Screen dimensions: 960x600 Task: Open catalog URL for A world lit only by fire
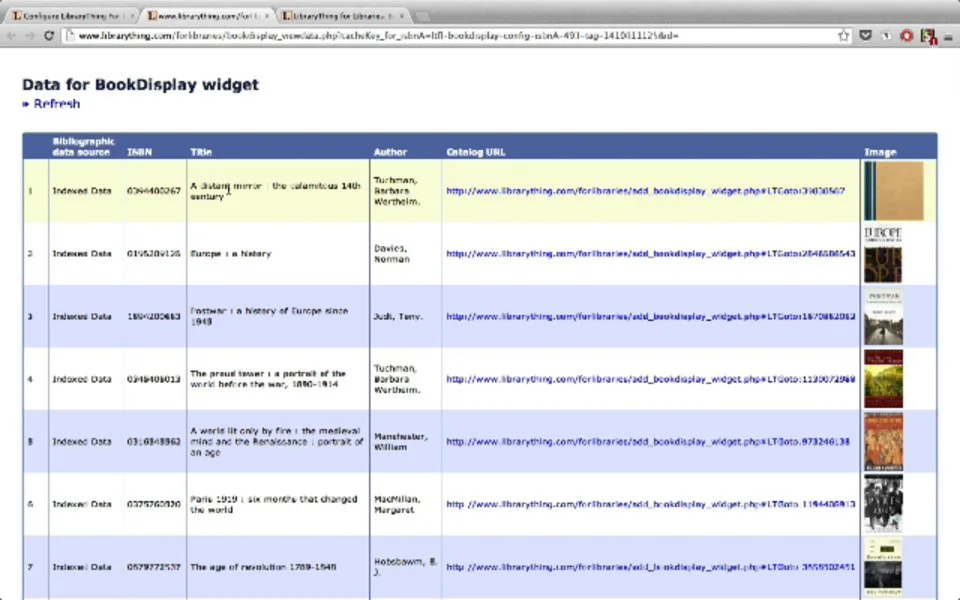pyautogui.click(x=648, y=441)
